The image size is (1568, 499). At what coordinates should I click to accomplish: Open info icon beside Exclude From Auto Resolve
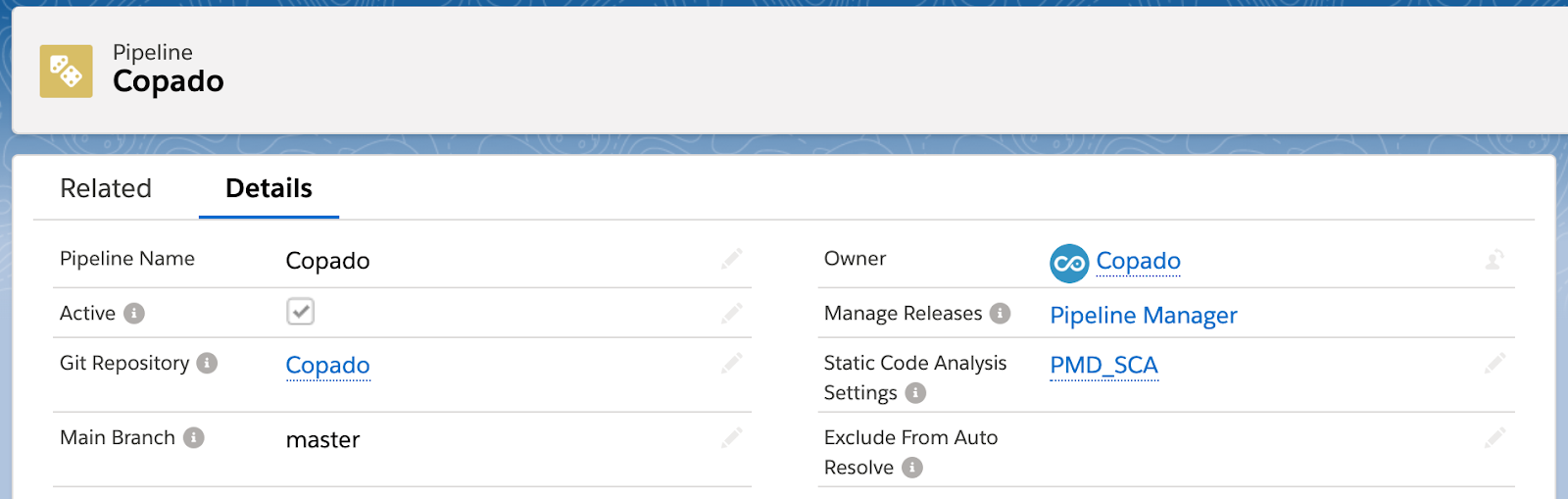pos(912,468)
